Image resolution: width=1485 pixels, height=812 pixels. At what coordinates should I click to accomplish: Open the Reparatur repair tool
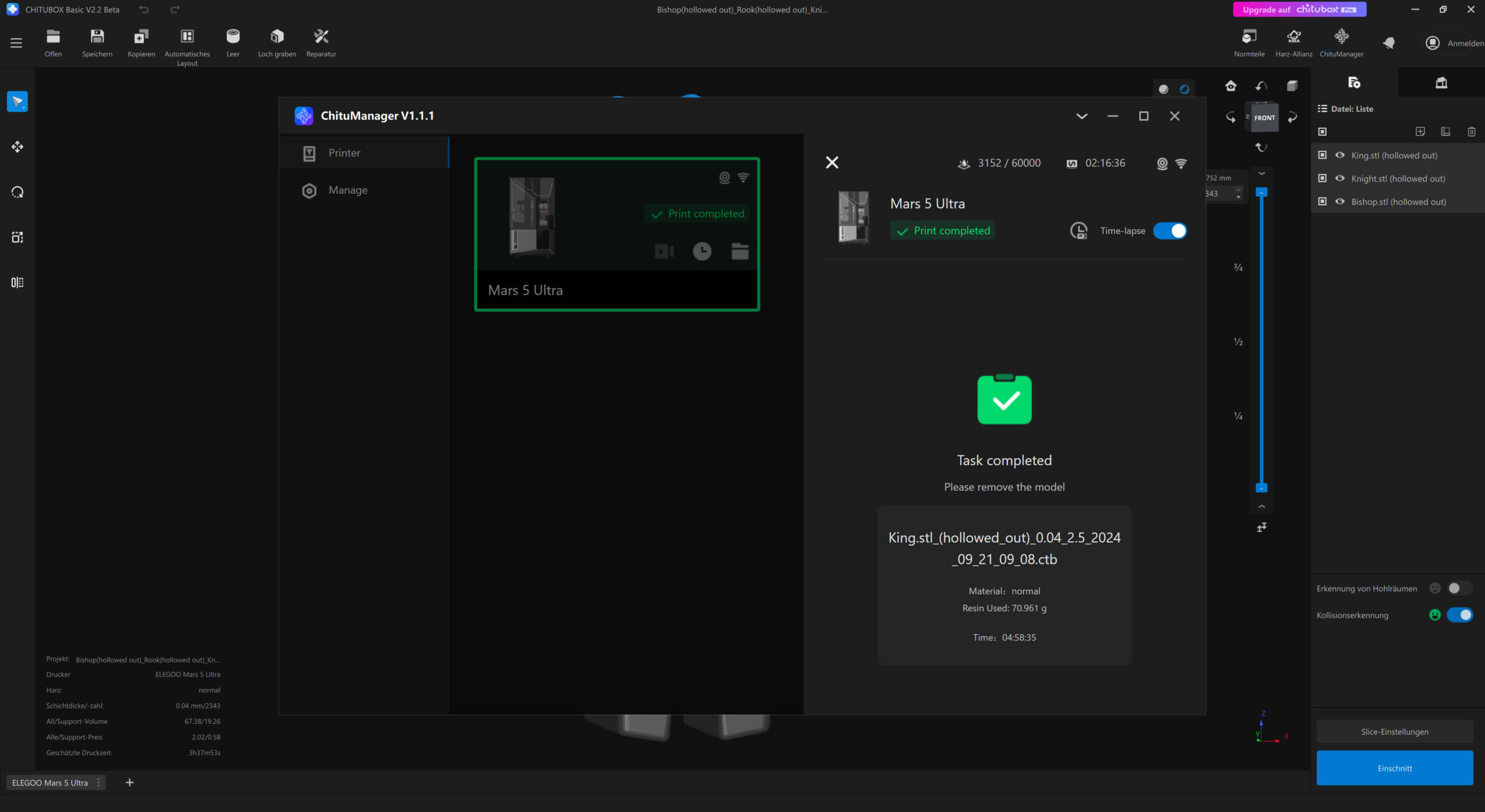(x=321, y=43)
